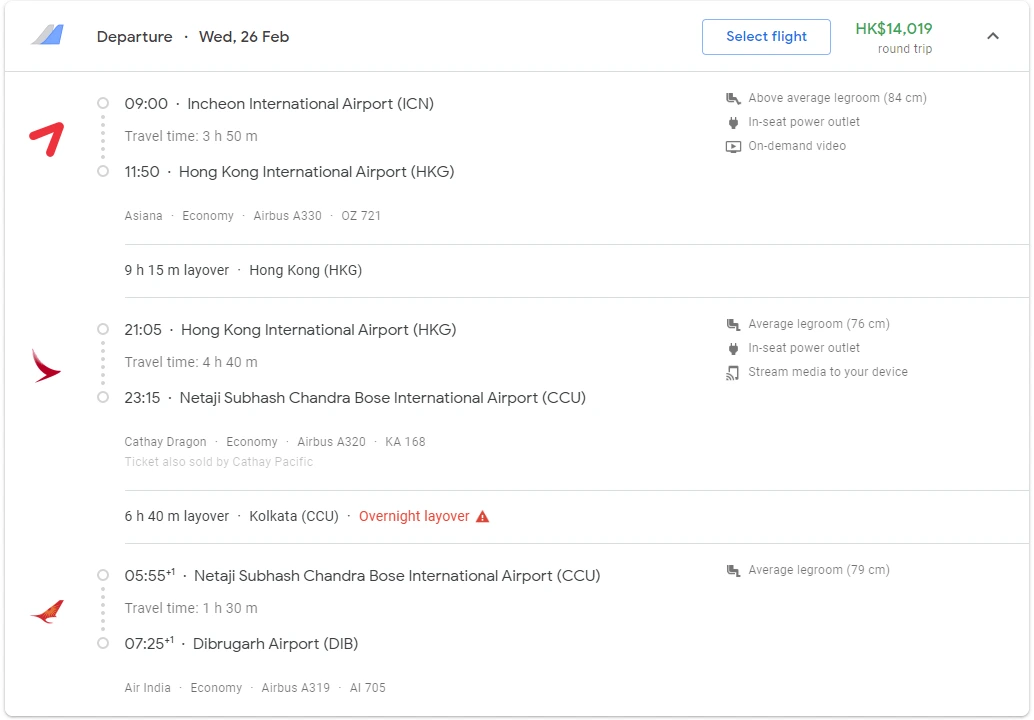Click the overnight layover warning triangle
Screen dimensions: 1034x720
coord(483,517)
